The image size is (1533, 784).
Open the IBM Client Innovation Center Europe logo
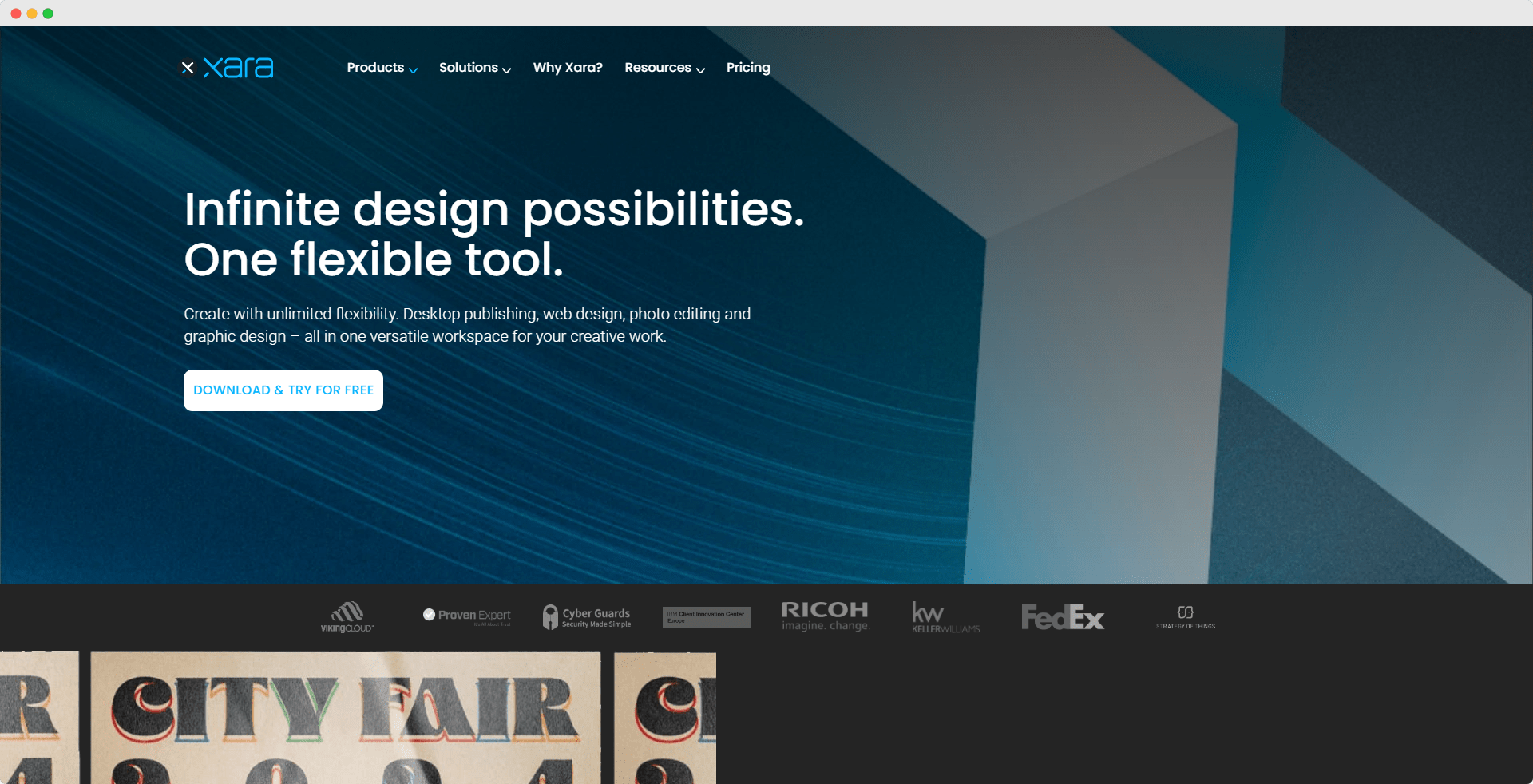click(x=705, y=616)
